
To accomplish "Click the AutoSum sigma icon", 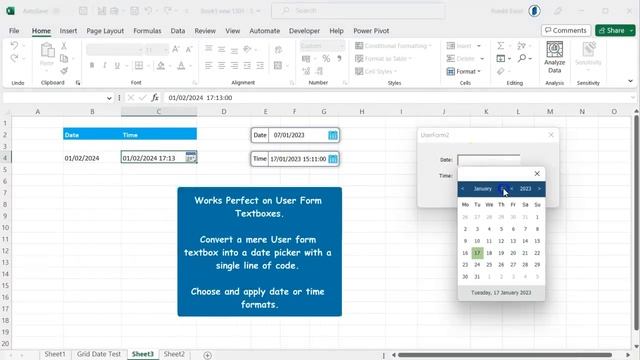I will click(500, 46).
